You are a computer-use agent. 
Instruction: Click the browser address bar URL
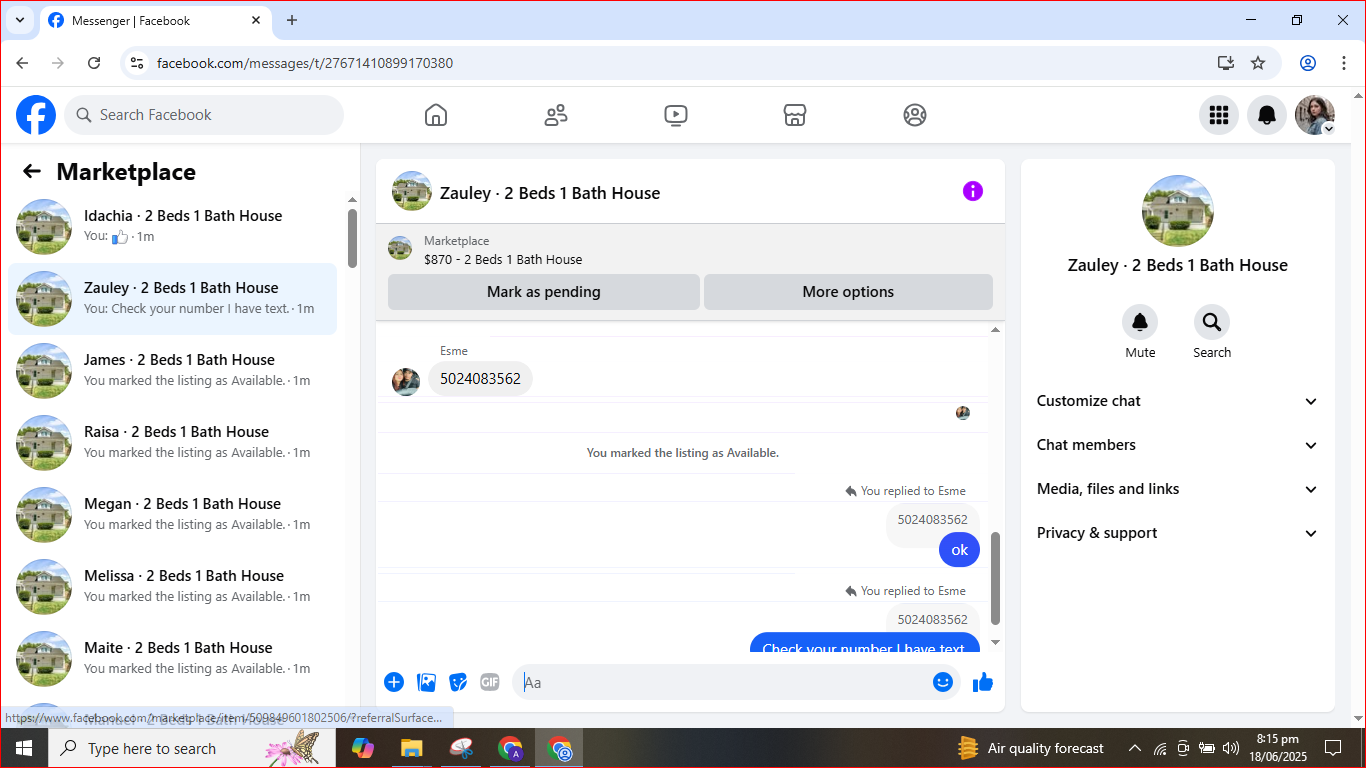[x=305, y=63]
